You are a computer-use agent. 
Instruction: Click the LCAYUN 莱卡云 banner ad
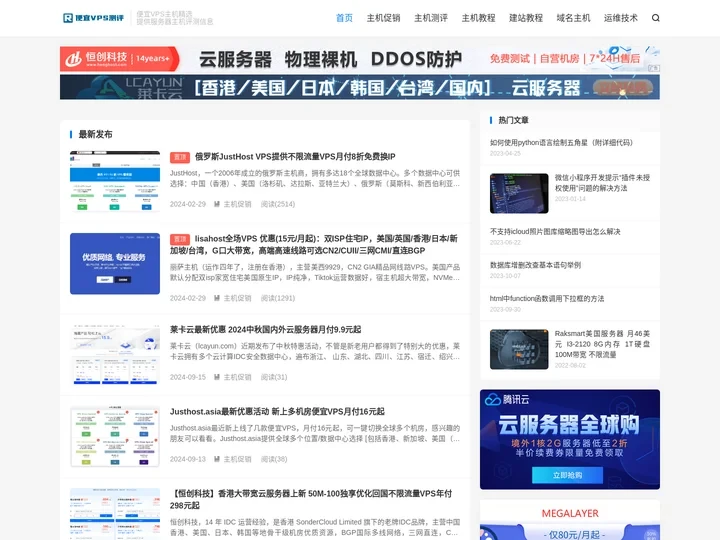click(x=360, y=87)
